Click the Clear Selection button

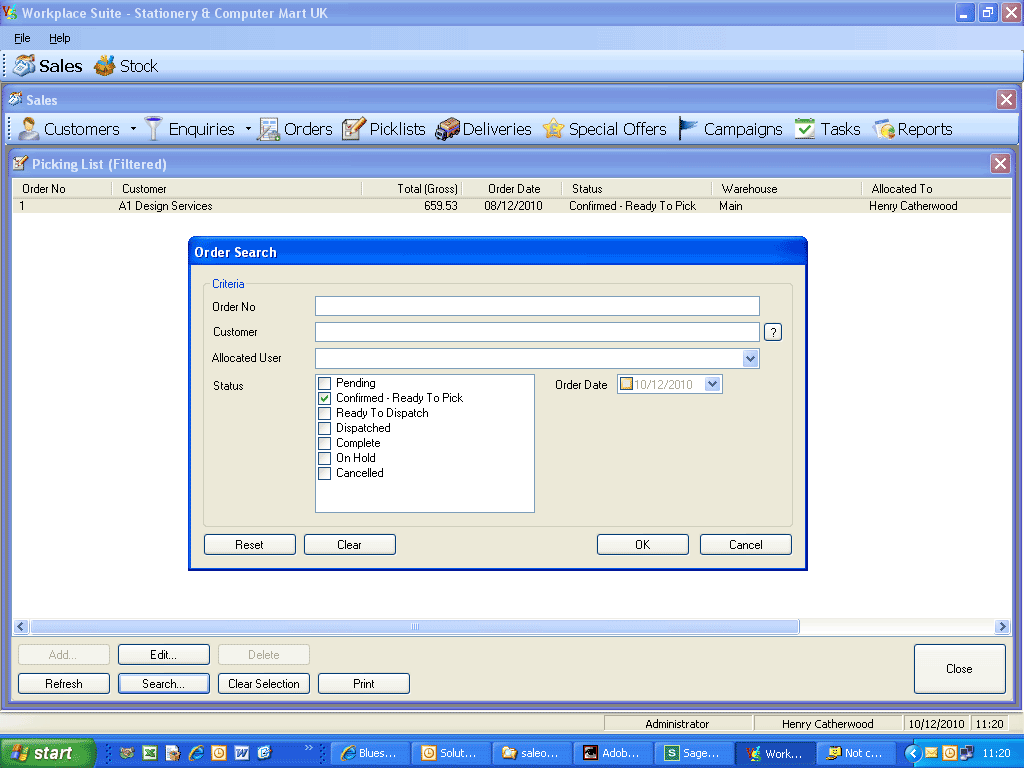(264, 684)
